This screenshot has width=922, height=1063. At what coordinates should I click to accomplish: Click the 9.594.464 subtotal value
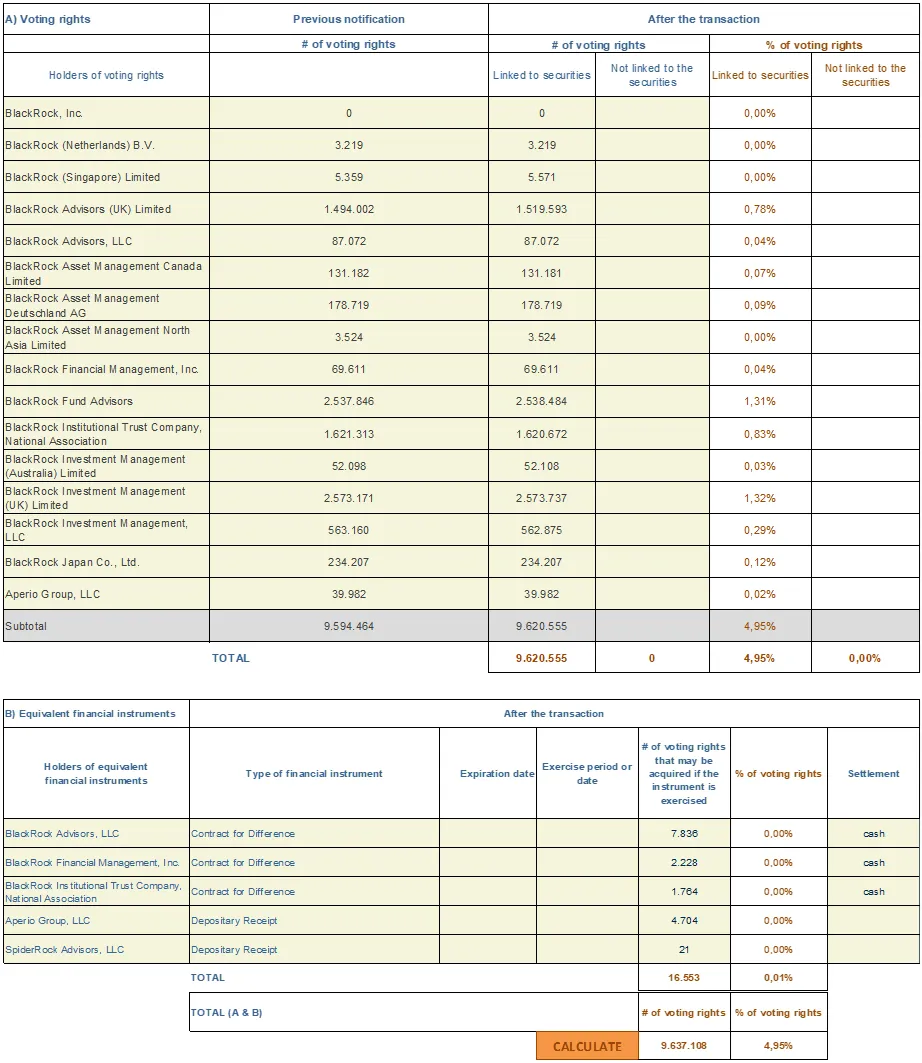pyautogui.click(x=348, y=626)
